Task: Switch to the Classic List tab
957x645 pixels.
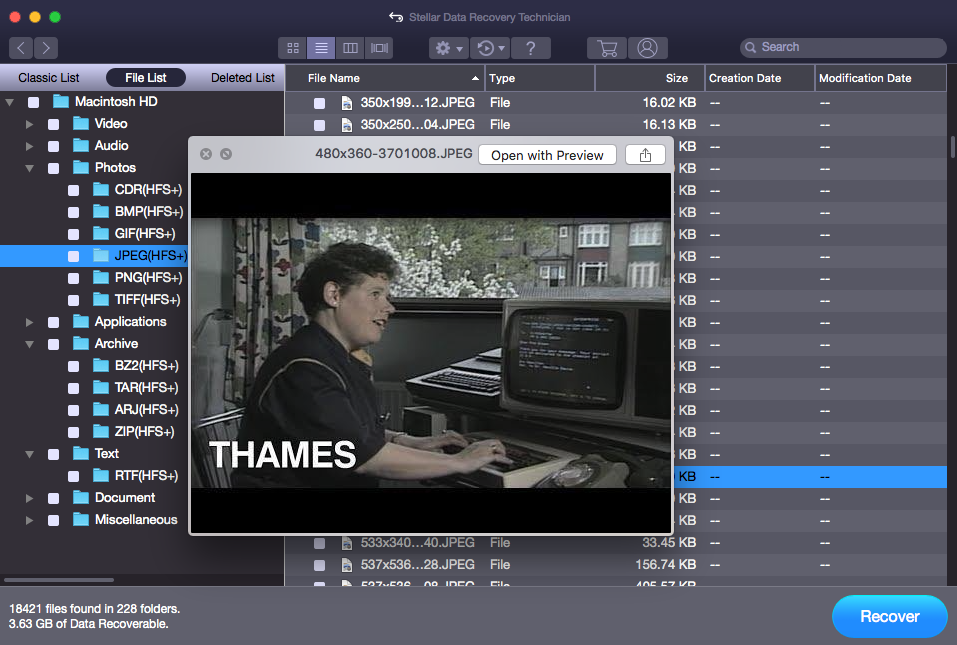Action: [x=49, y=77]
